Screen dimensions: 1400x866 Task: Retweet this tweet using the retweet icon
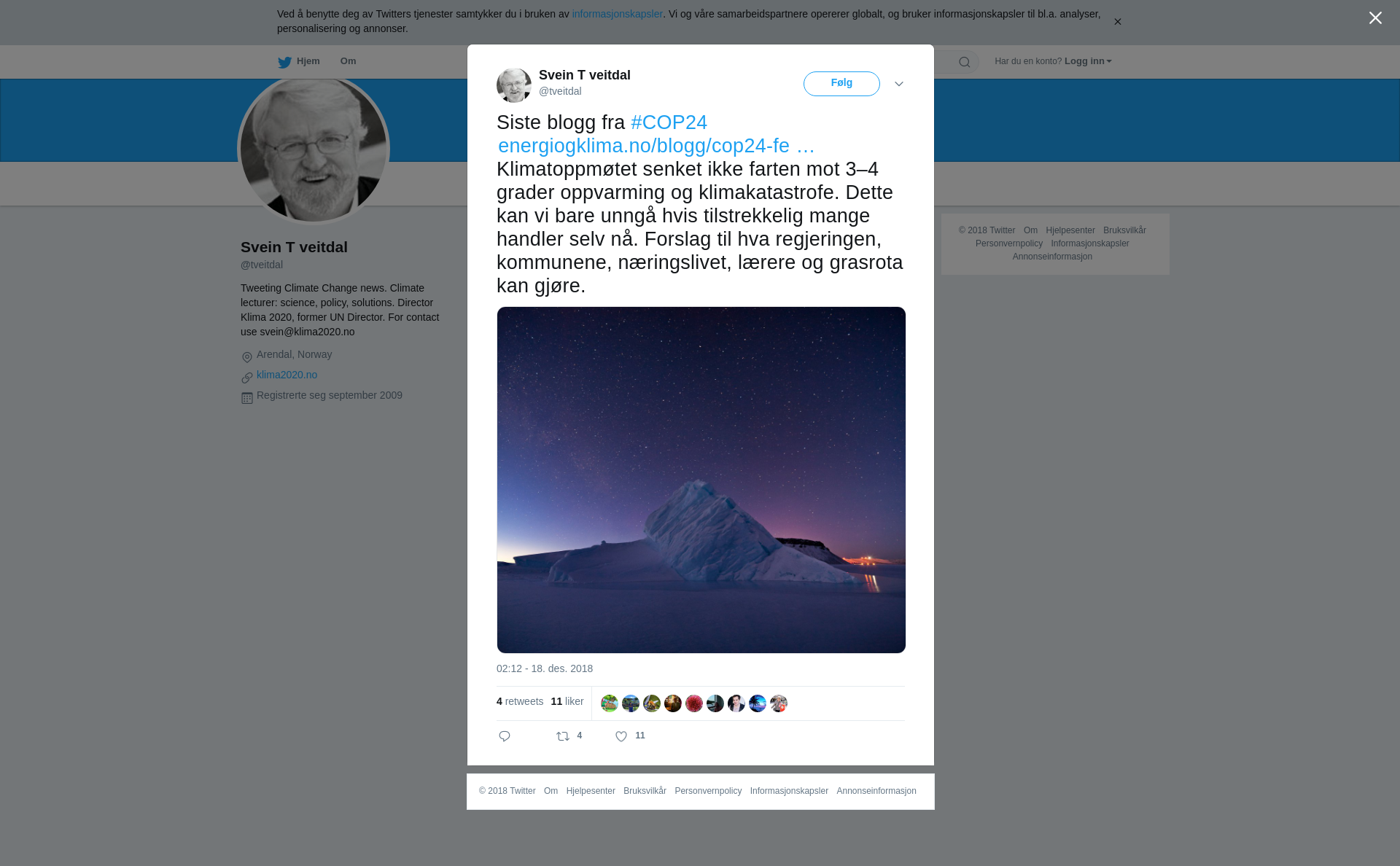tap(563, 736)
